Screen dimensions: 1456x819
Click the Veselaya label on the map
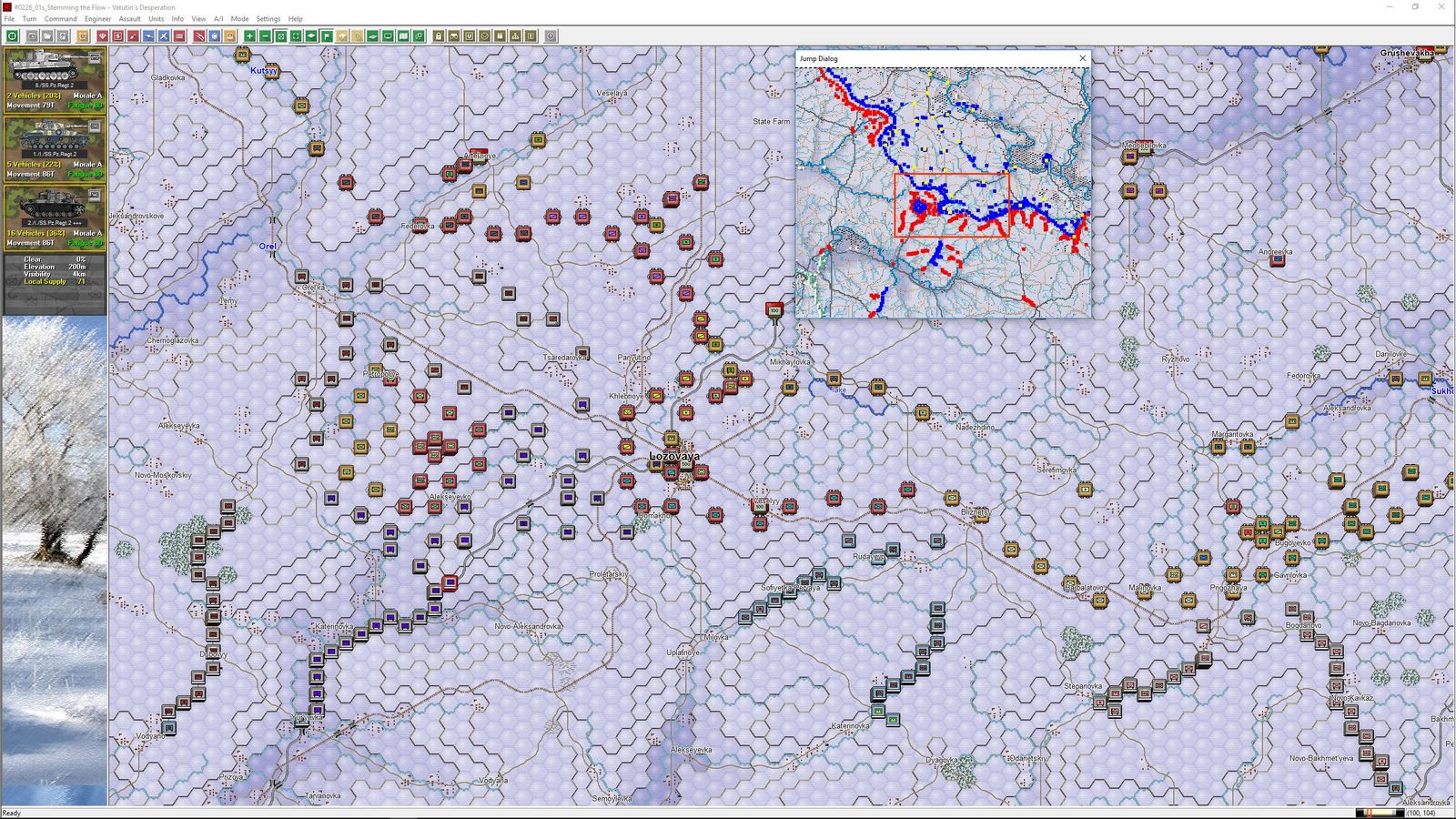click(x=612, y=93)
